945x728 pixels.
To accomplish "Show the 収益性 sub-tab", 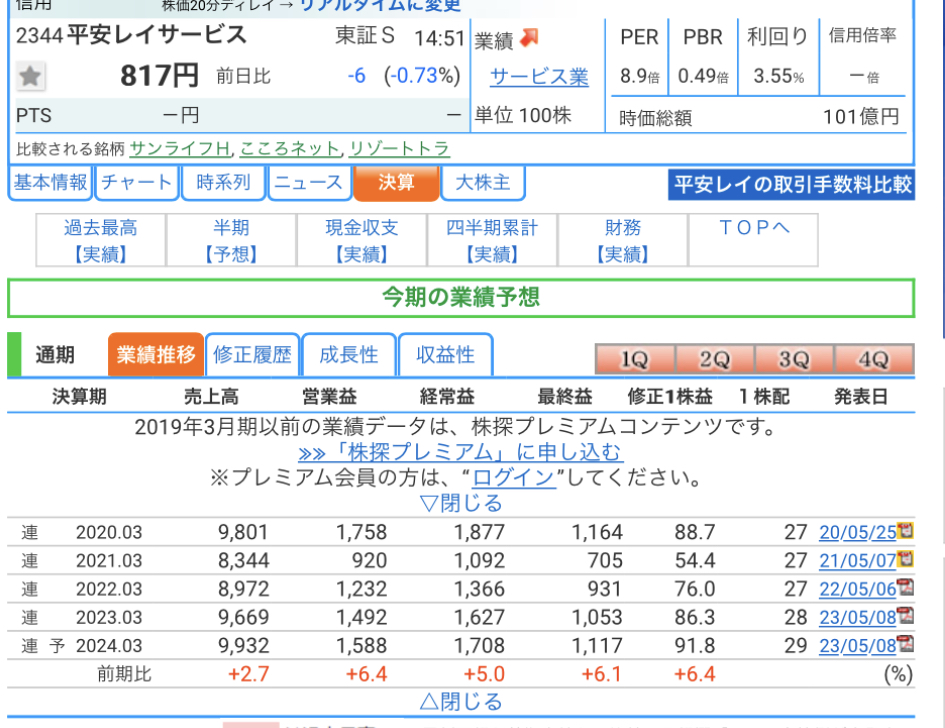I will 445,355.
